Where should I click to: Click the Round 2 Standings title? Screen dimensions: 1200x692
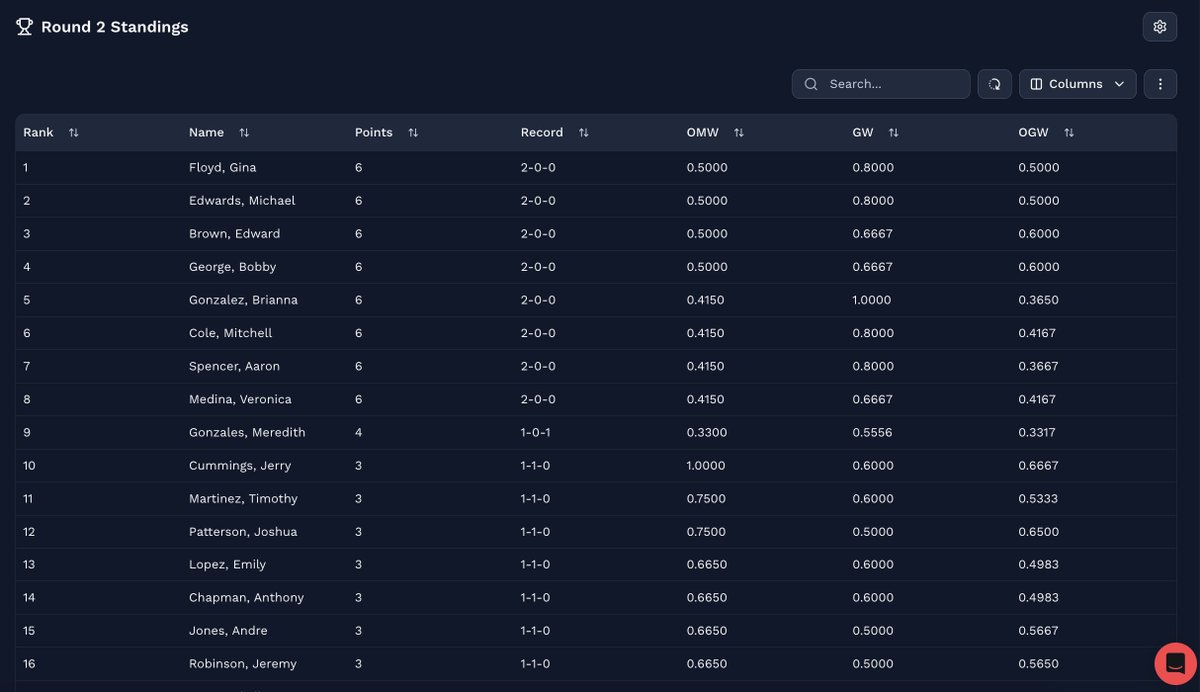(x=114, y=27)
